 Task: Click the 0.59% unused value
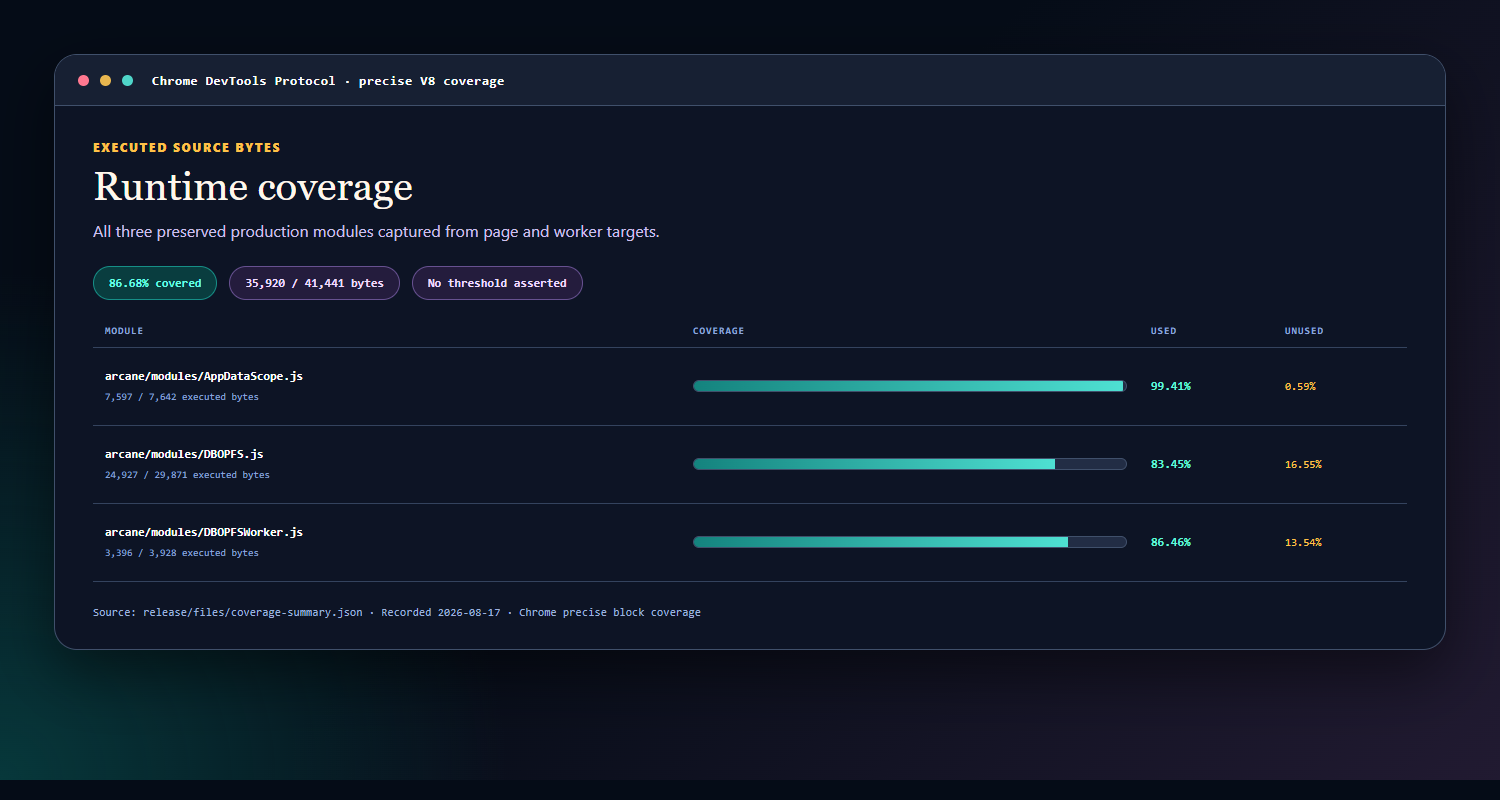pos(1300,386)
